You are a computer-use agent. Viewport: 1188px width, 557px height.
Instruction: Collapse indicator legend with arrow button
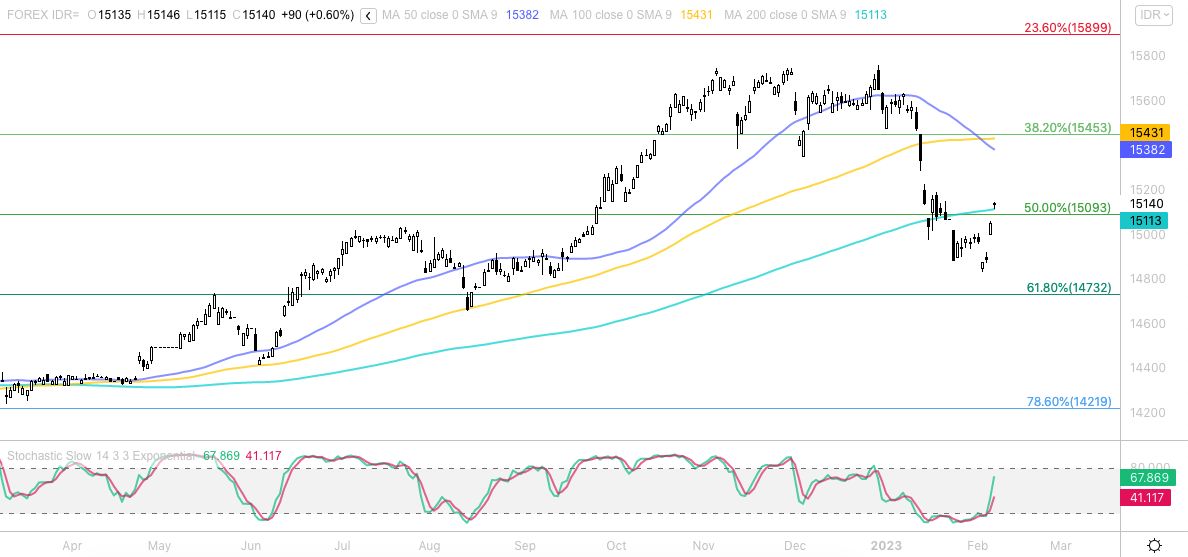[368, 16]
